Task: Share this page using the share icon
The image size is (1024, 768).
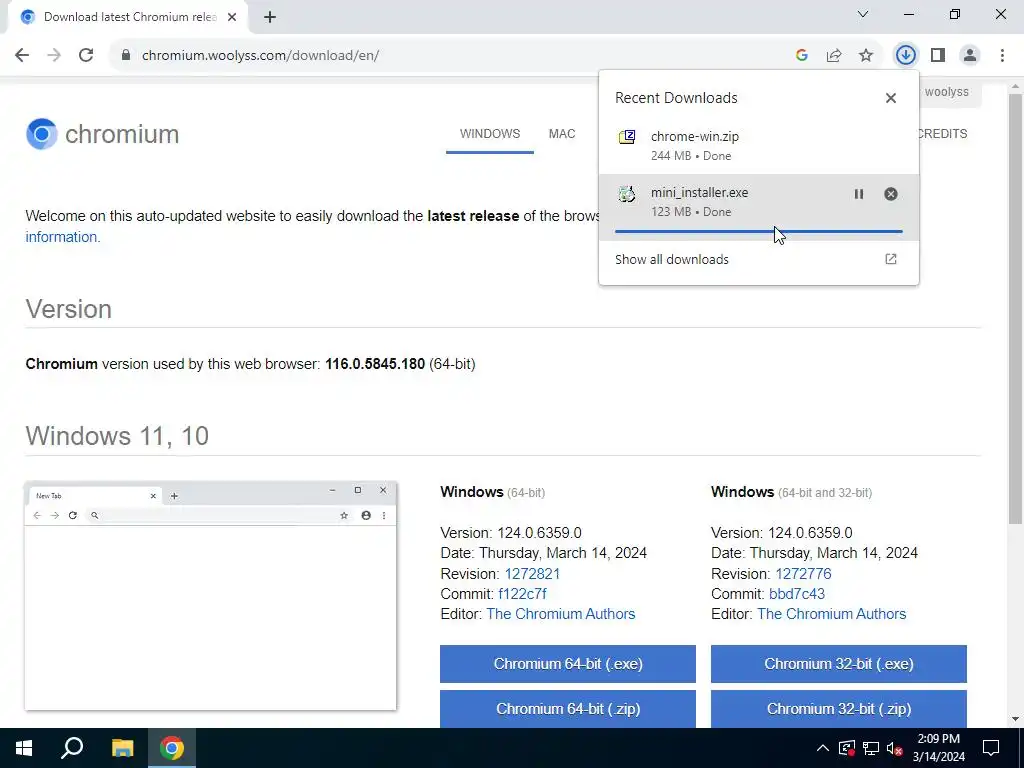Action: [x=834, y=56]
